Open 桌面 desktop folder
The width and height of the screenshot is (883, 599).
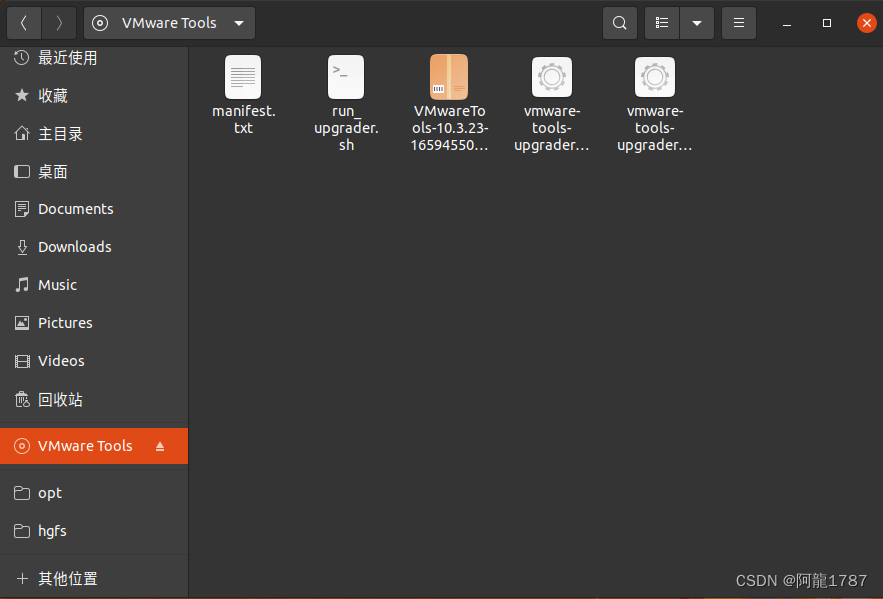[94, 171]
